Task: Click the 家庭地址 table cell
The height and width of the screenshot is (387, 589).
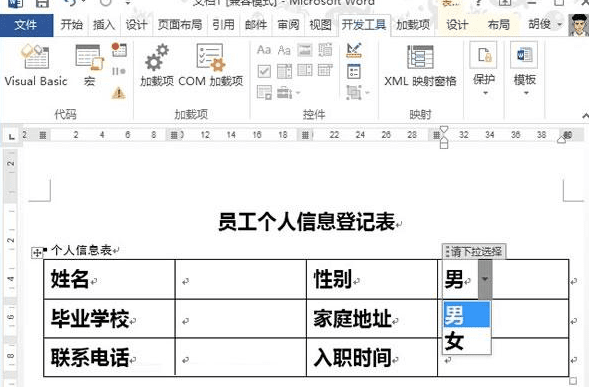Action: click(x=372, y=319)
